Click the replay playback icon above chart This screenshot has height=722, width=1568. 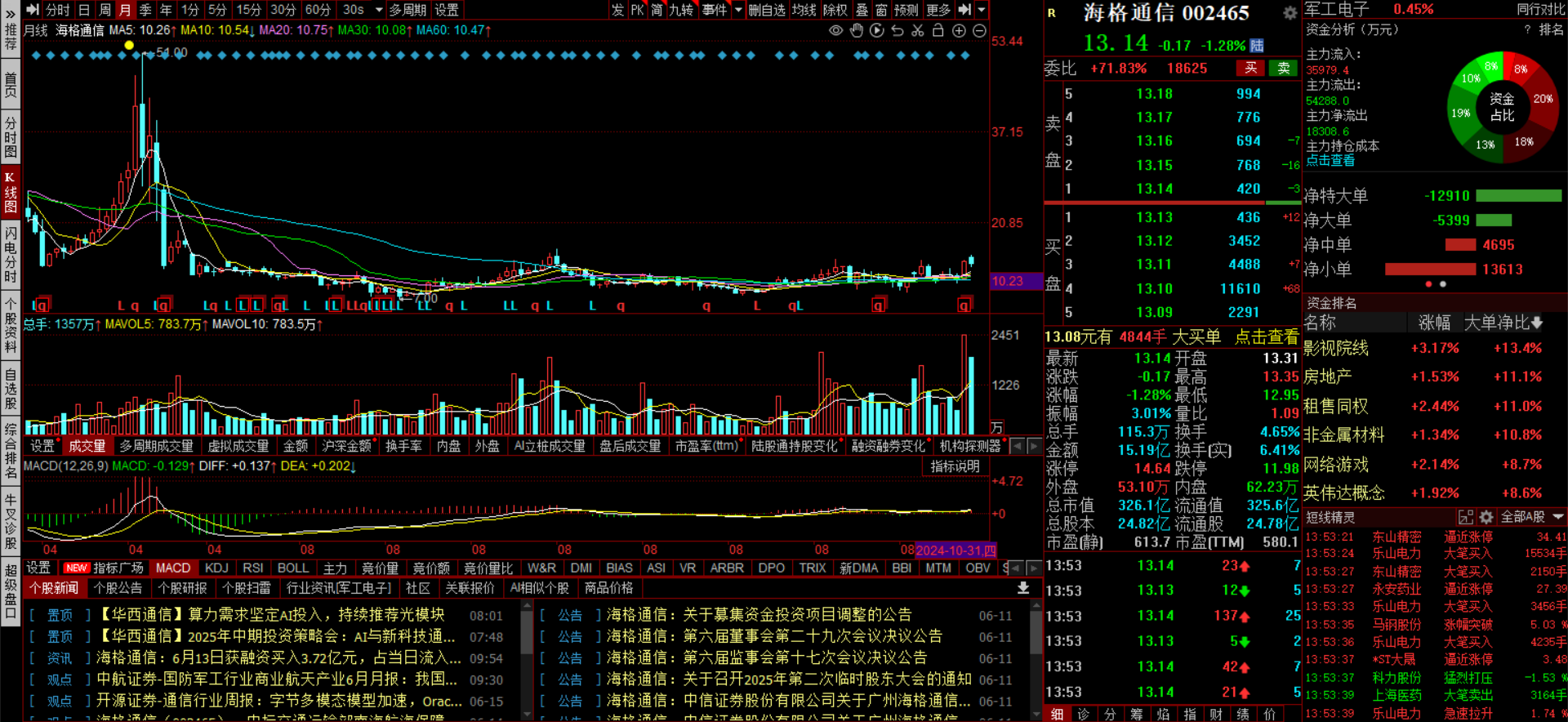[877, 30]
